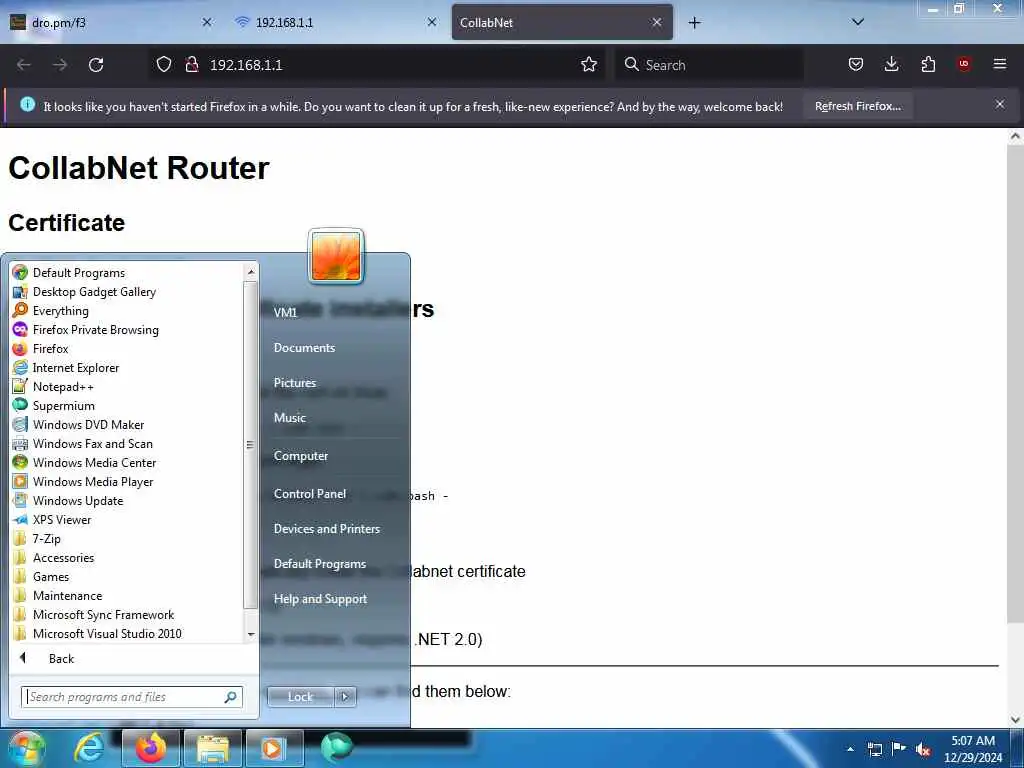Open the Extensions puzzle icon
1024x768 pixels.
[928, 64]
